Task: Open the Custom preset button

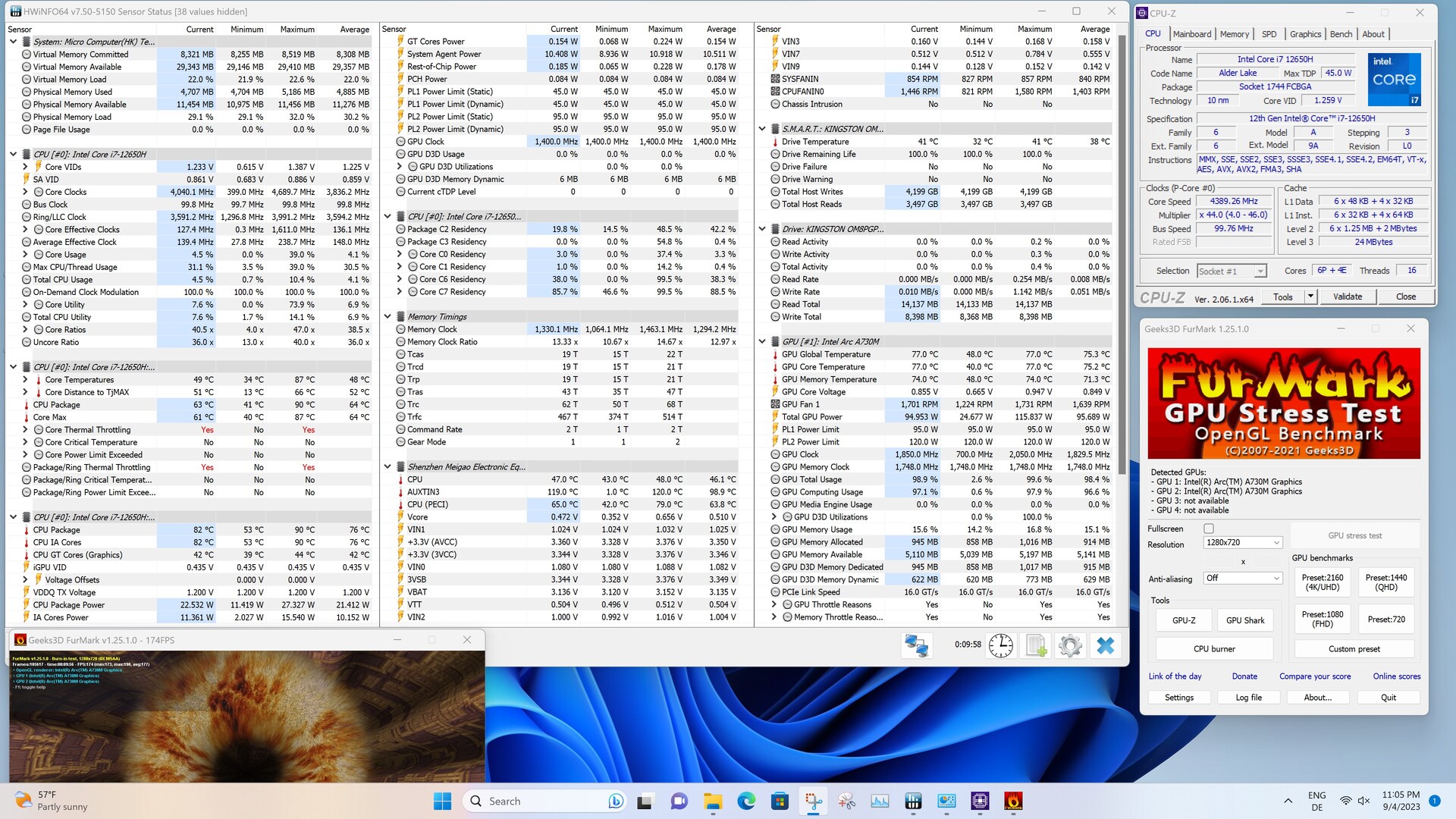Action: 1354,648
